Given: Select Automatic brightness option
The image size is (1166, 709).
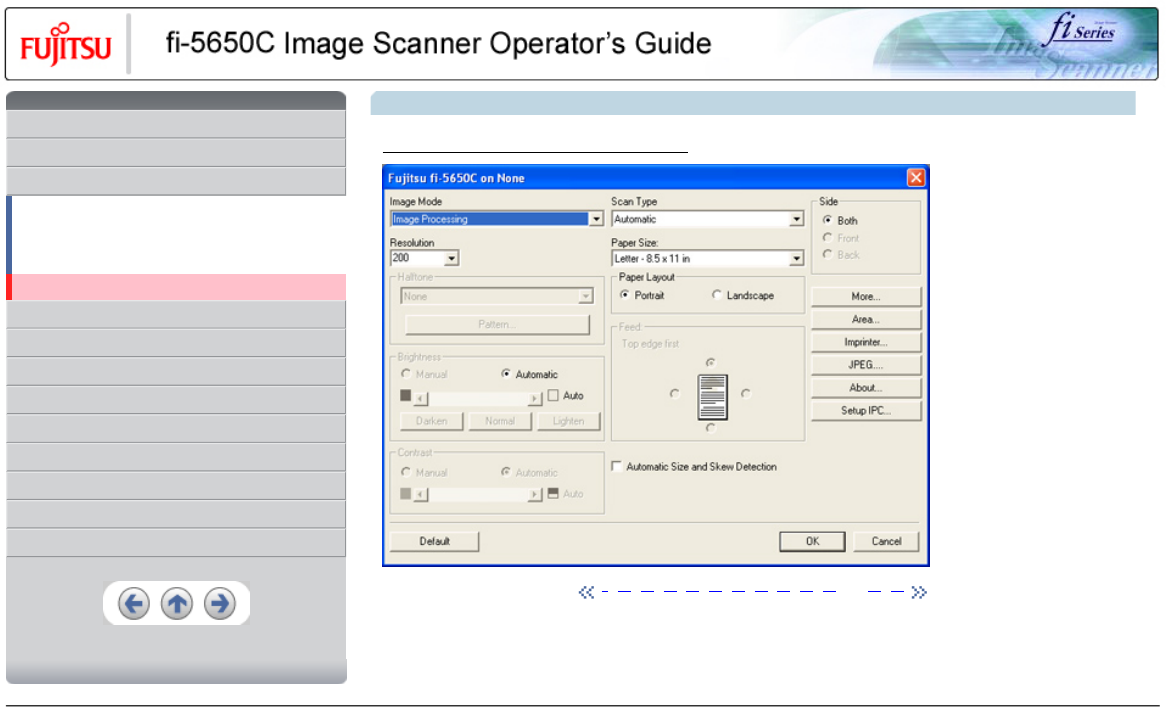Looking at the screenshot, I should coord(506,373).
